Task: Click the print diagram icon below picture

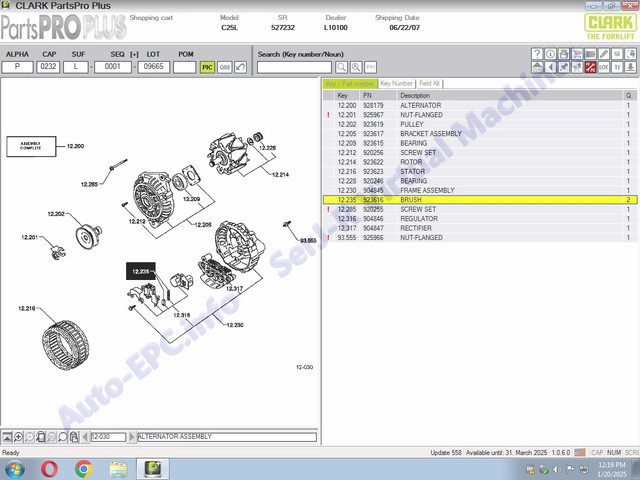Action: (74, 437)
